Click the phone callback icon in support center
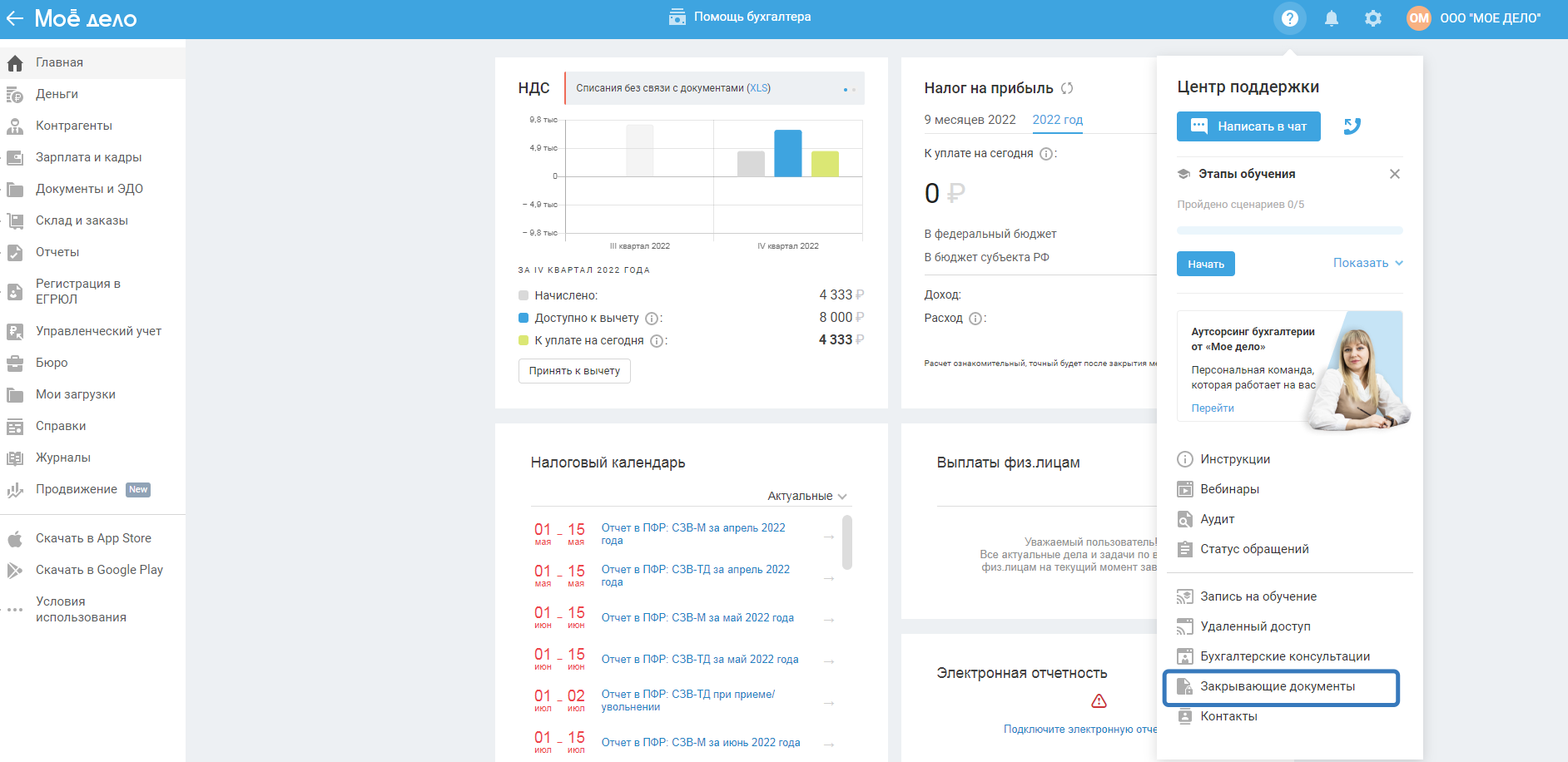Image resolution: width=1568 pixels, height=762 pixels. [1352, 126]
